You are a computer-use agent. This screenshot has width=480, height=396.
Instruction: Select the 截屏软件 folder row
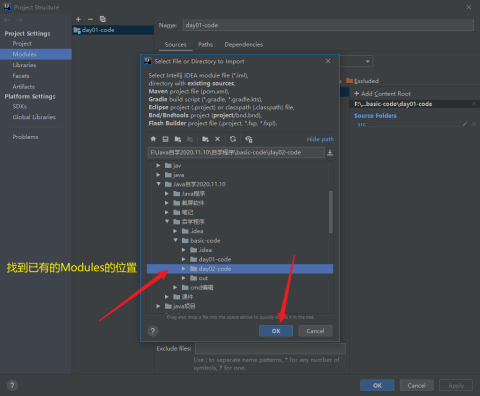(240, 203)
